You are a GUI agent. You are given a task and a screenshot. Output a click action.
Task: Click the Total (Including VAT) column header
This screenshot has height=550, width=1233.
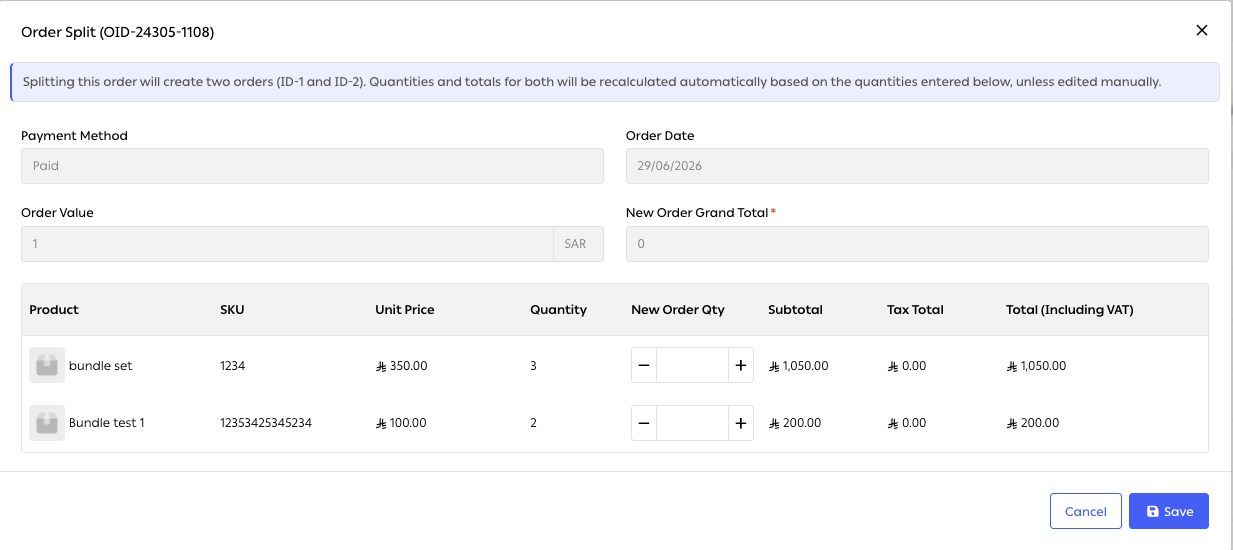(1069, 310)
